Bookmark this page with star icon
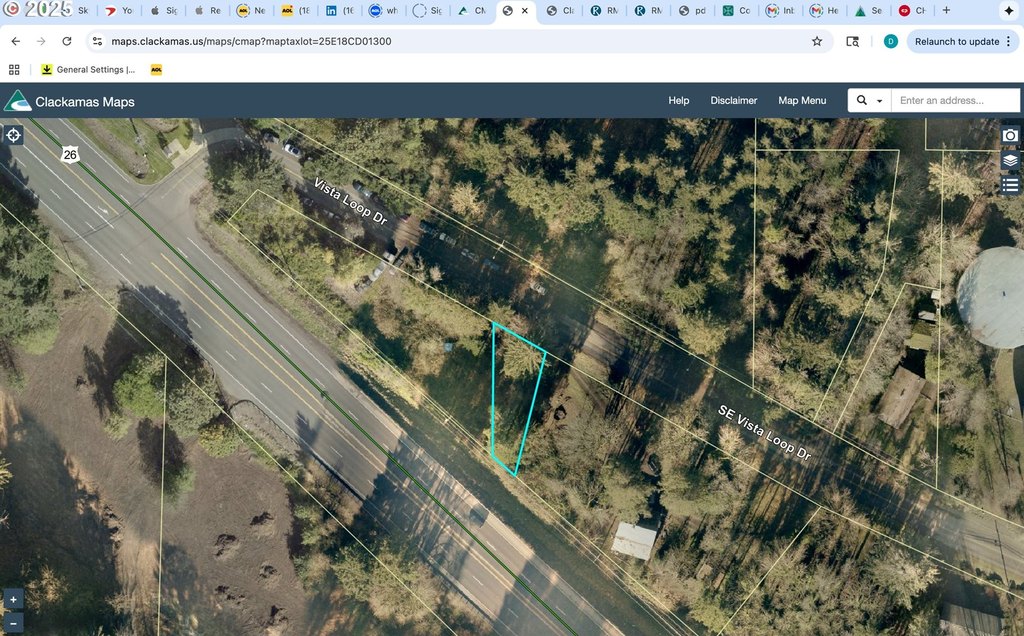The height and width of the screenshot is (636, 1024). point(817,41)
